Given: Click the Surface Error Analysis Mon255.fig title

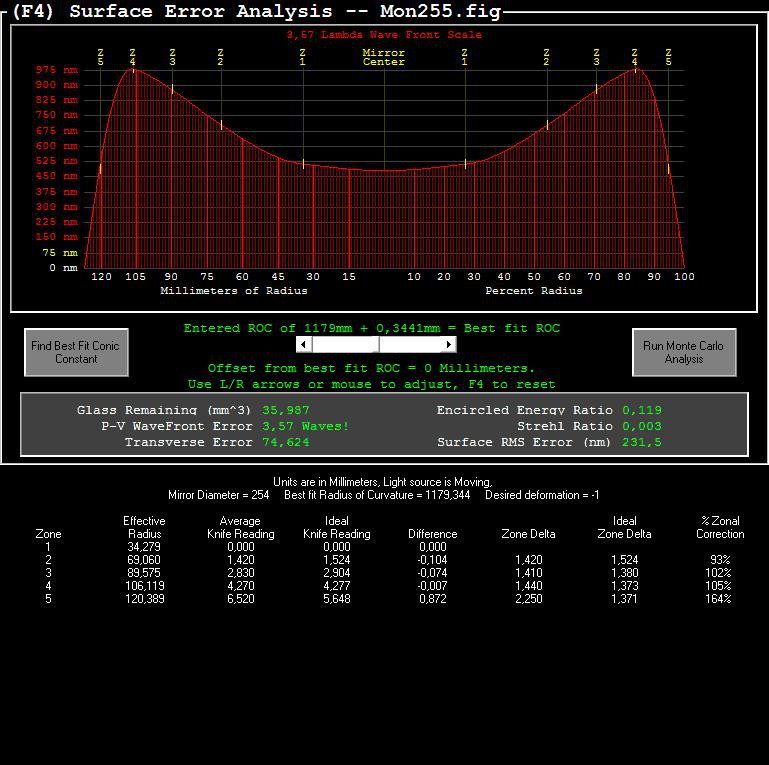Looking at the screenshot, I should pos(256,11).
